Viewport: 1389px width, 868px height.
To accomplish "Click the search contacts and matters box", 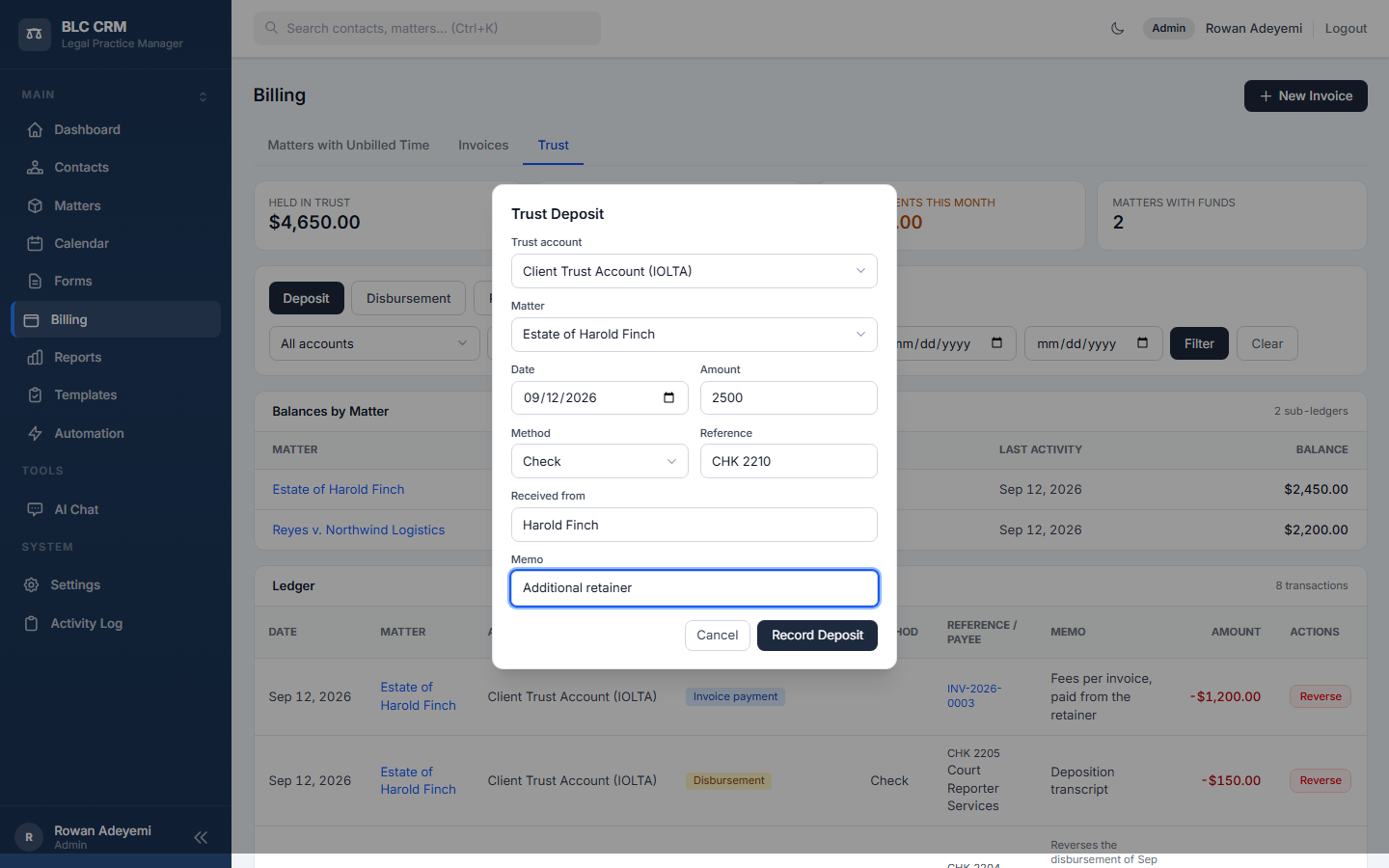I will coord(427,28).
